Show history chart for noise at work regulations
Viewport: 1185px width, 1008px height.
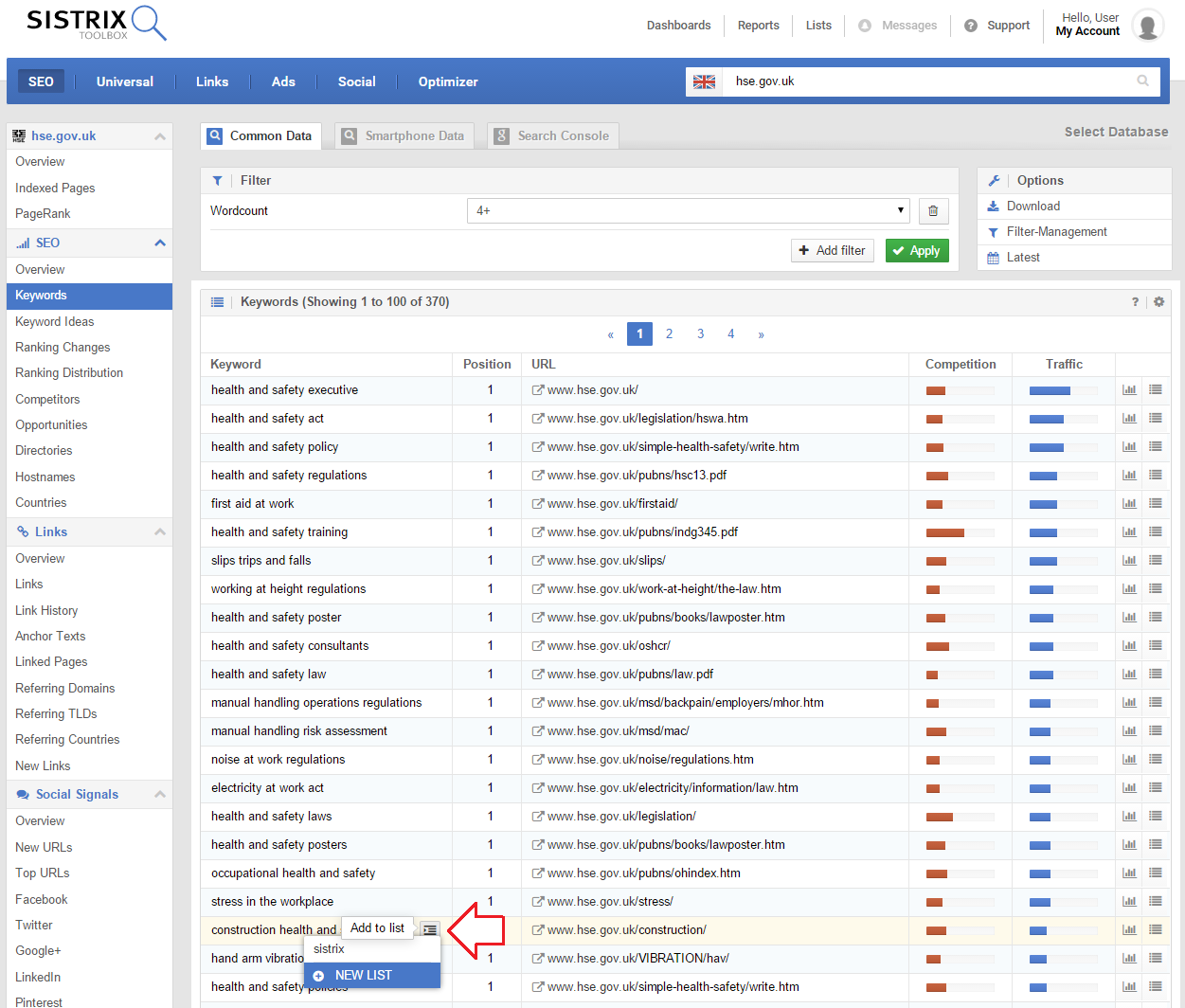tap(1129, 759)
